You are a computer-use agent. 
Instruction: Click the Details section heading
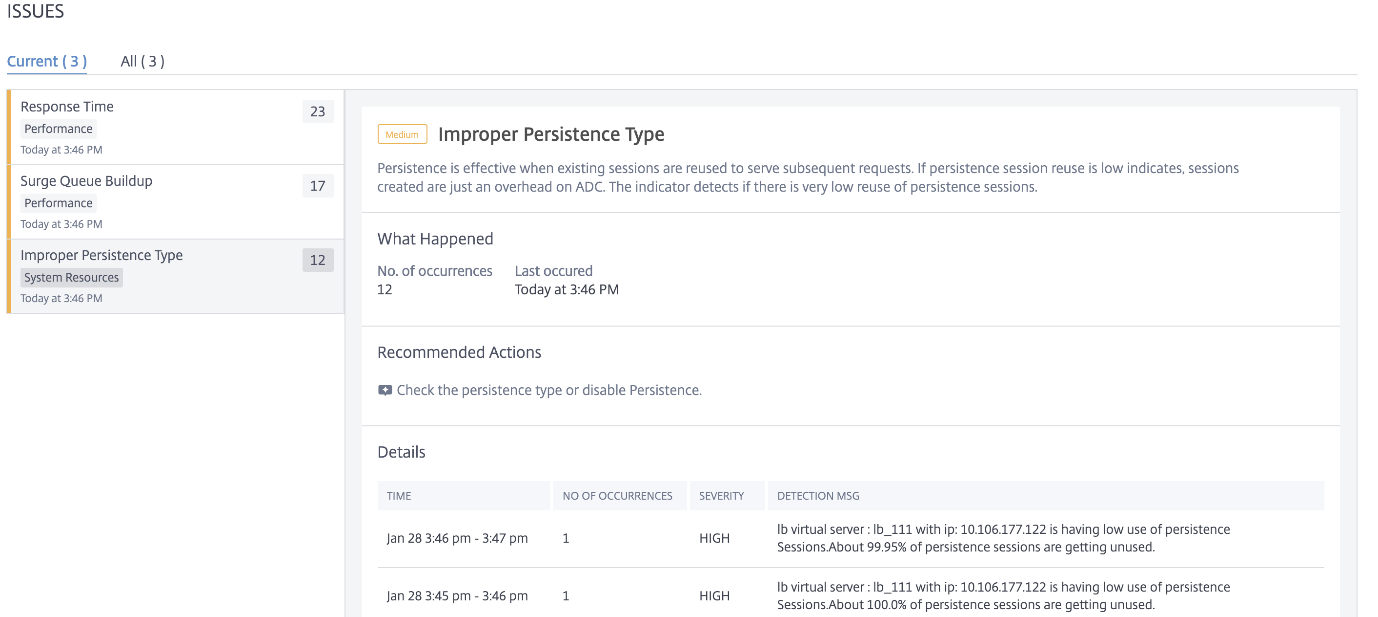(401, 452)
